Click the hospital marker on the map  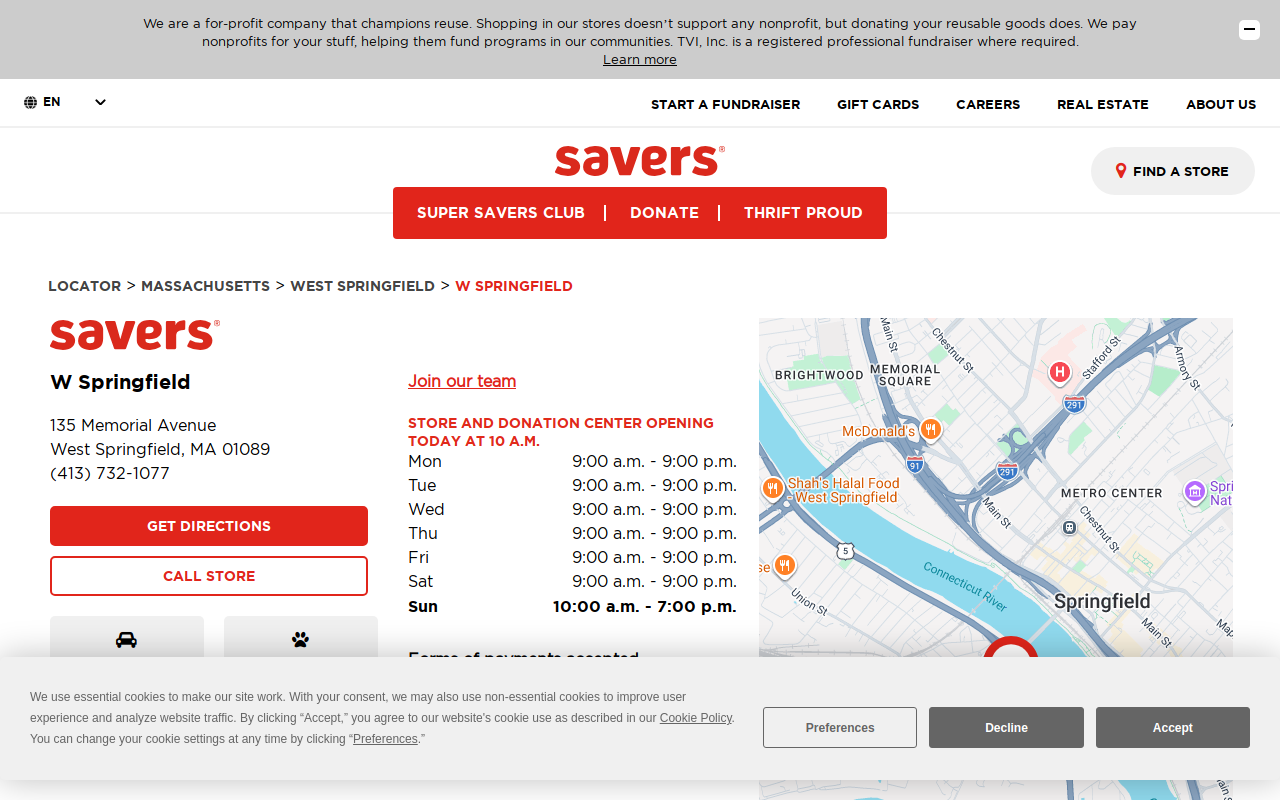(x=1059, y=373)
